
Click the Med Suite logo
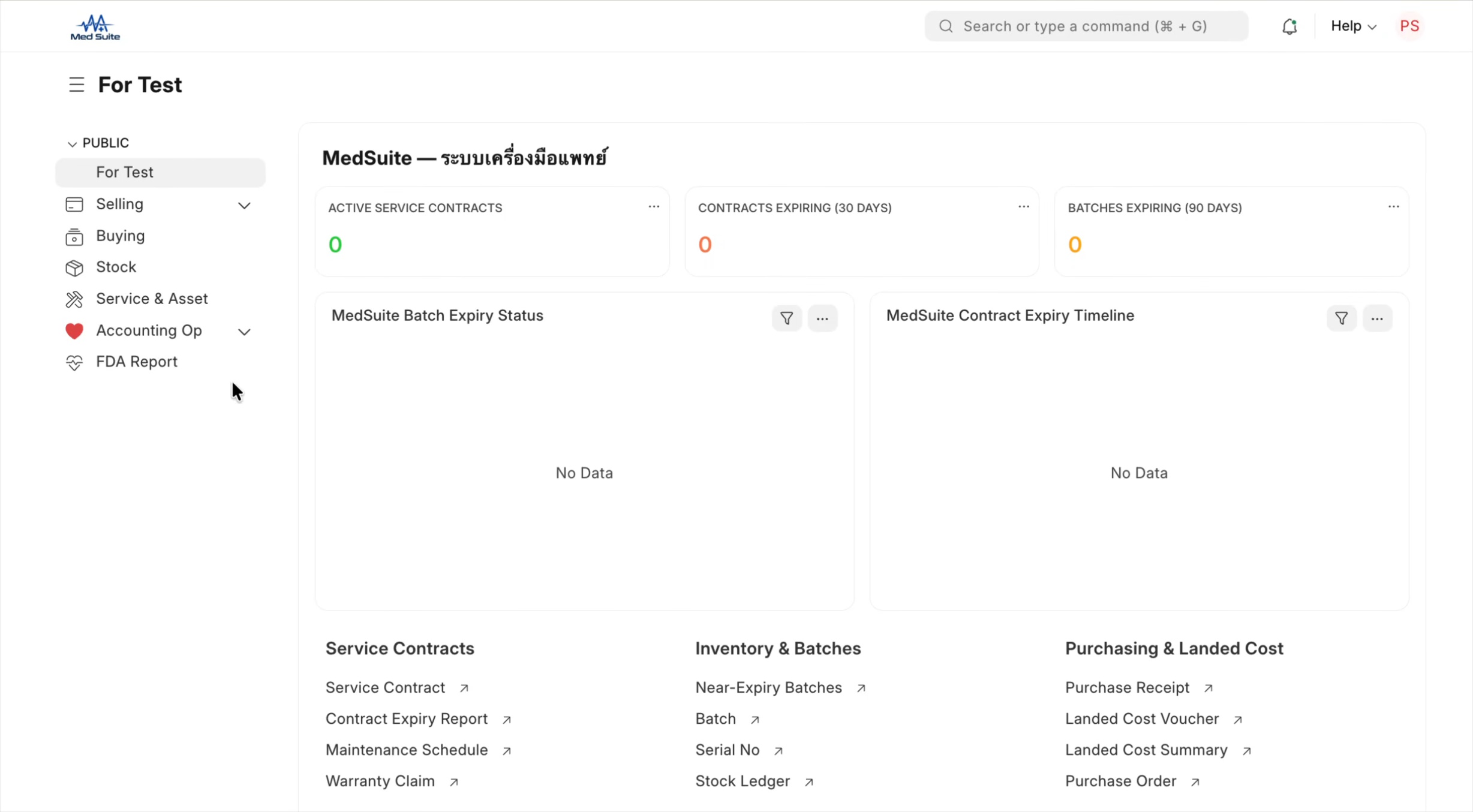click(x=95, y=27)
